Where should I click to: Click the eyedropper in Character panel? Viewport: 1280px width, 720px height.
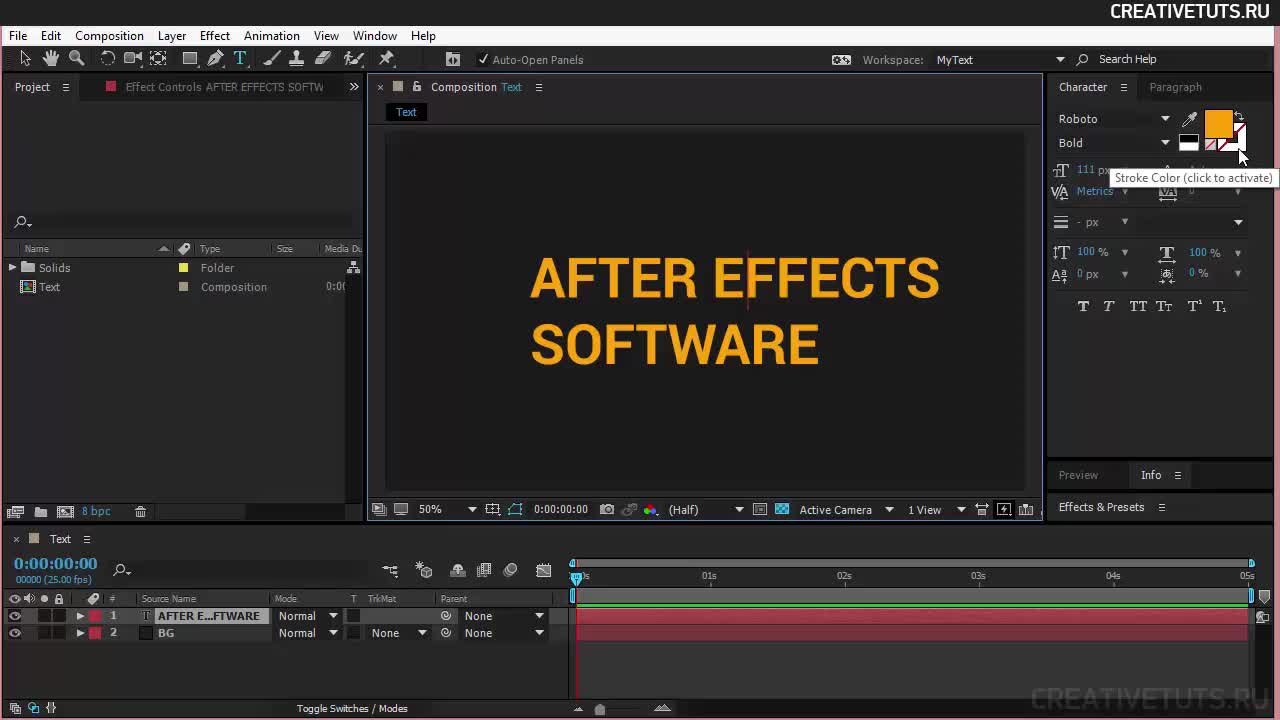(x=1189, y=119)
